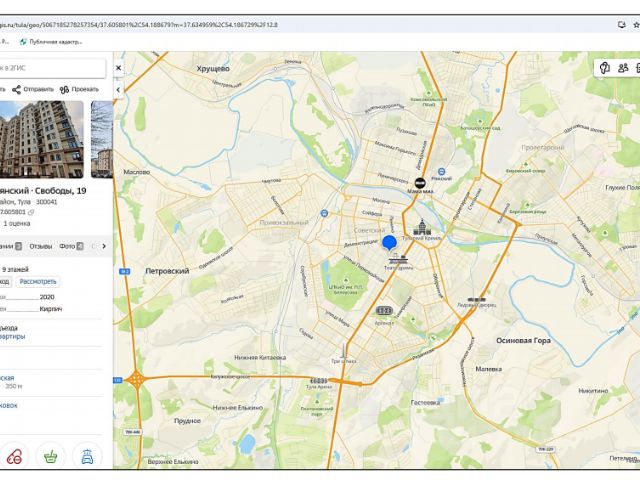This screenshot has height=480, width=640.
Task: Open the Фото tab
Action: pos(71,246)
